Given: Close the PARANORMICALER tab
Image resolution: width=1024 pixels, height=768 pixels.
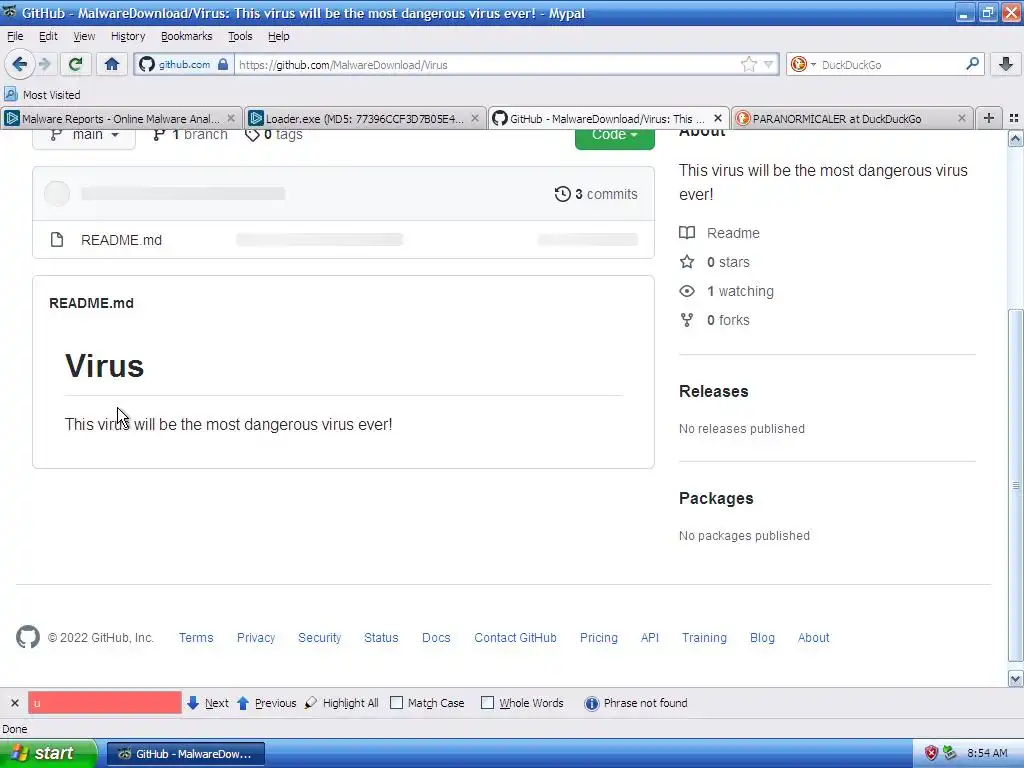Looking at the screenshot, I should [961, 118].
